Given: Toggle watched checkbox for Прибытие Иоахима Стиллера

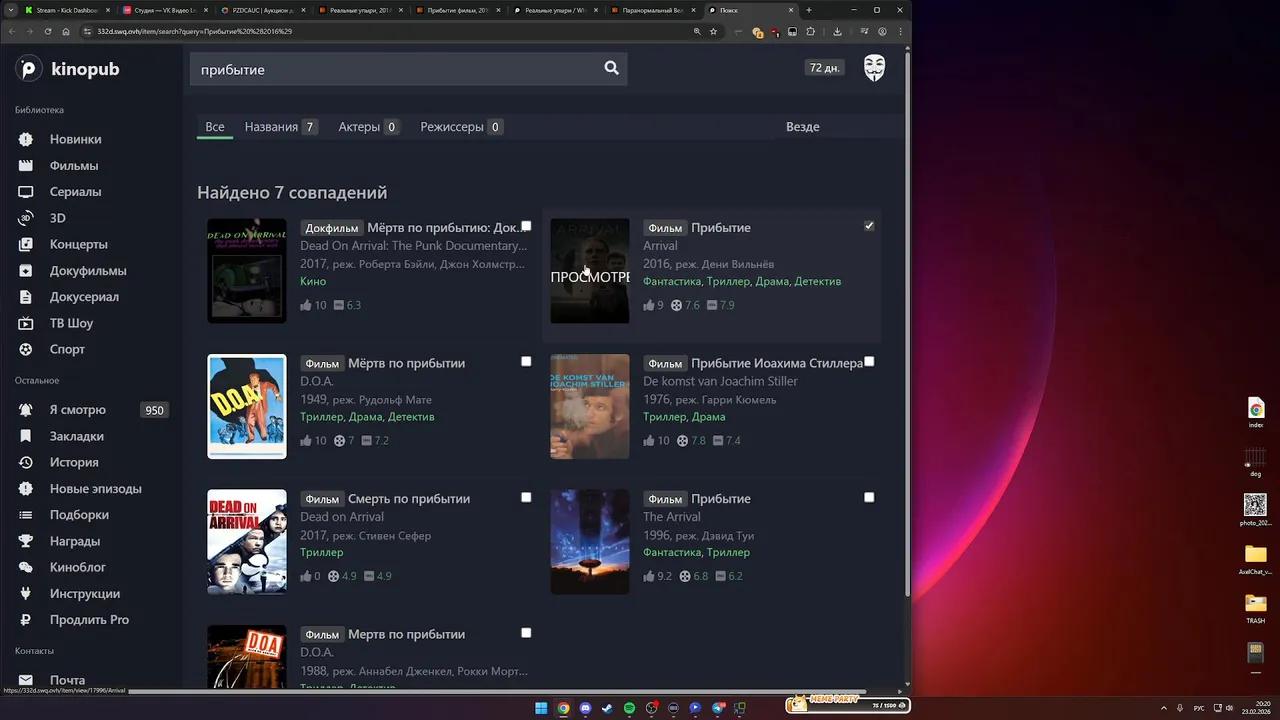Looking at the screenshot, I should (x=869, y=361).
